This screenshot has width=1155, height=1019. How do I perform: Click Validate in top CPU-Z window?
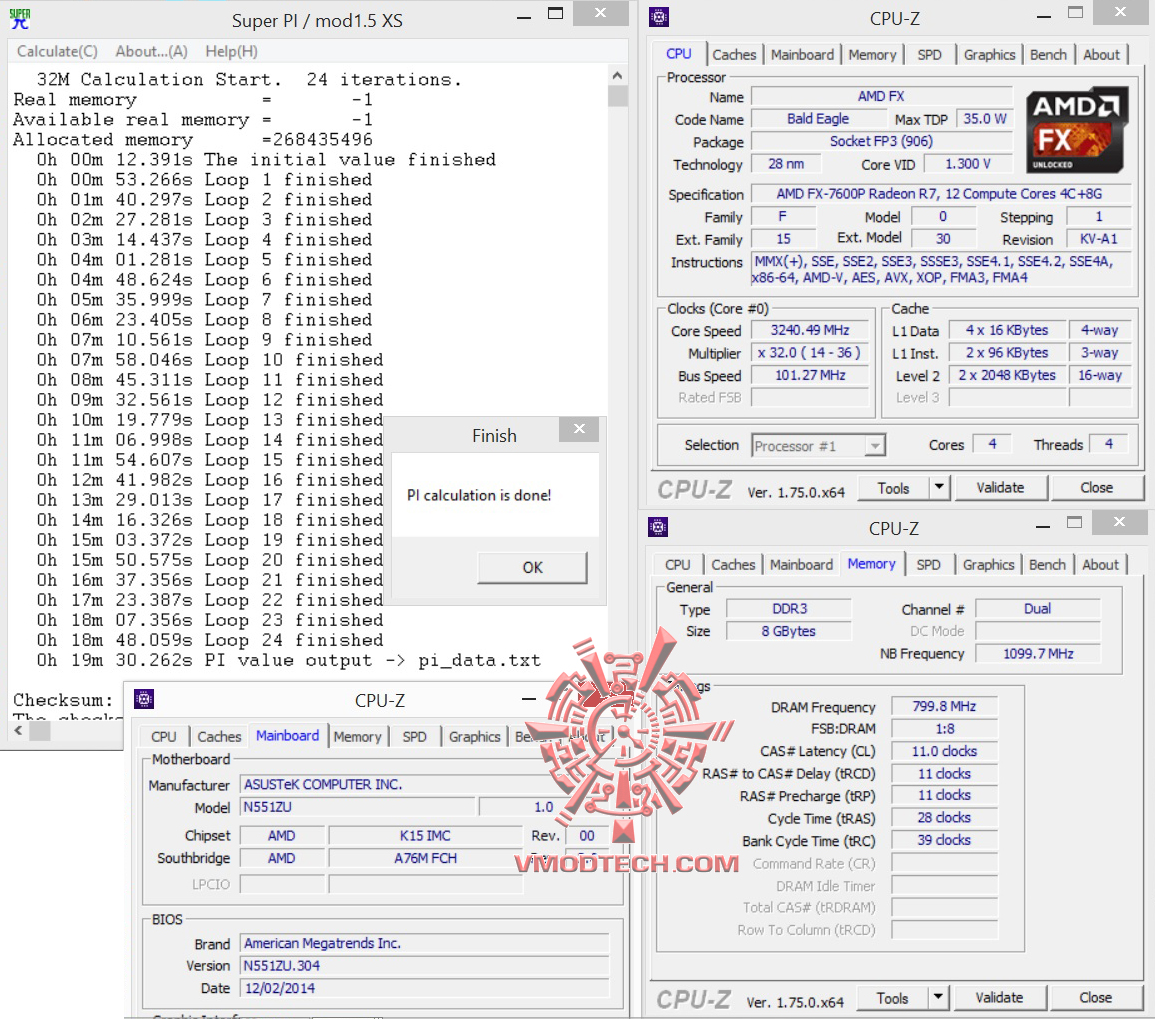(x=1000, y=488)
